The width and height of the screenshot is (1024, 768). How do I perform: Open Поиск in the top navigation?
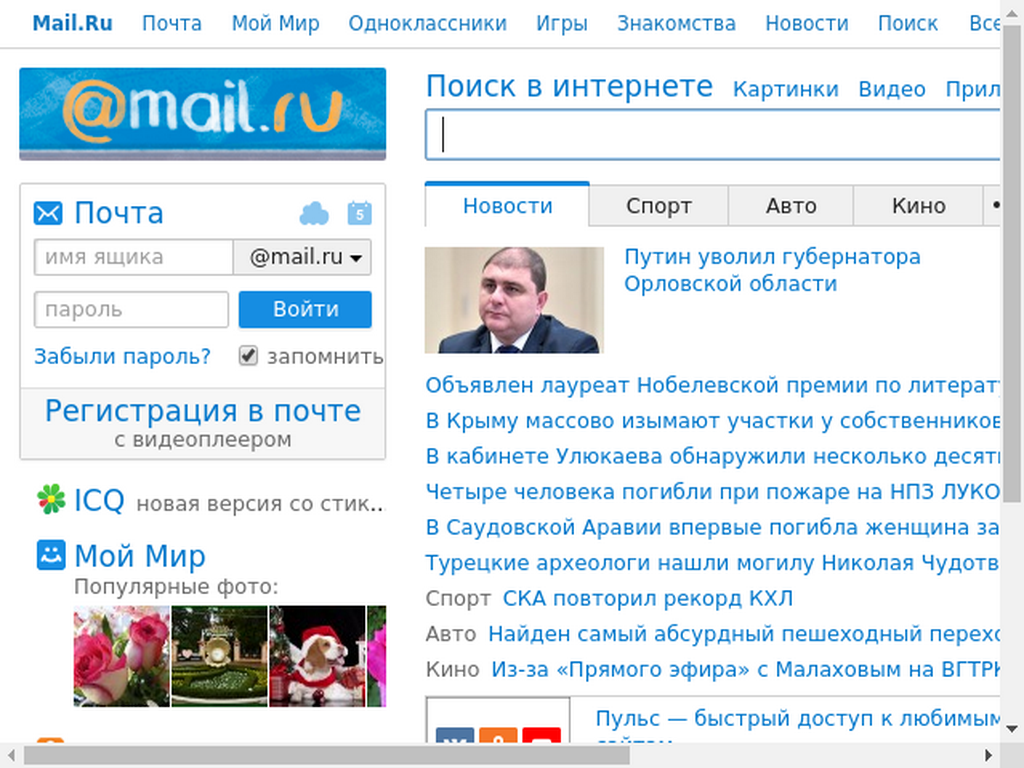(908, 24)
